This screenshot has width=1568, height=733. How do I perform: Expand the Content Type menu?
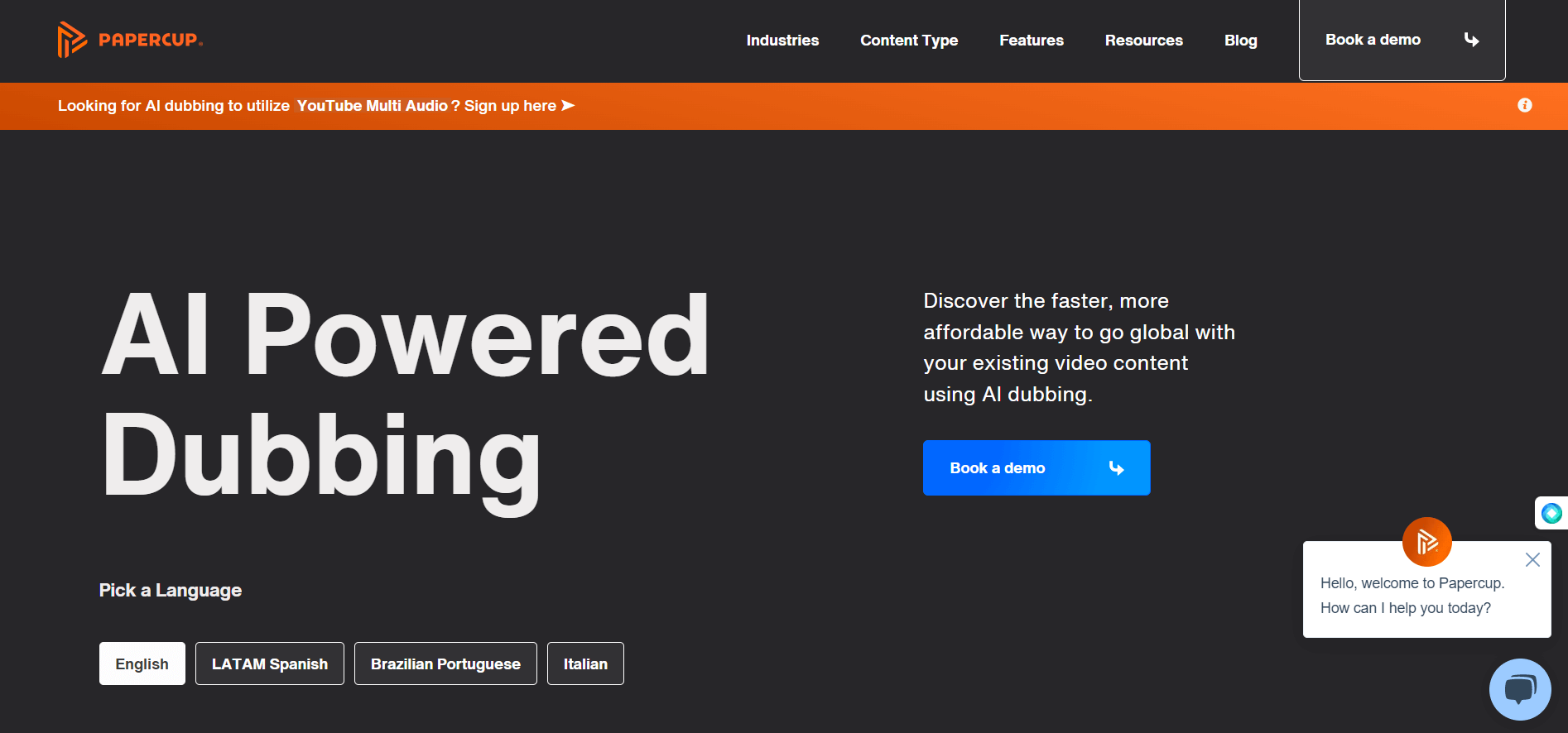point(909,41)
